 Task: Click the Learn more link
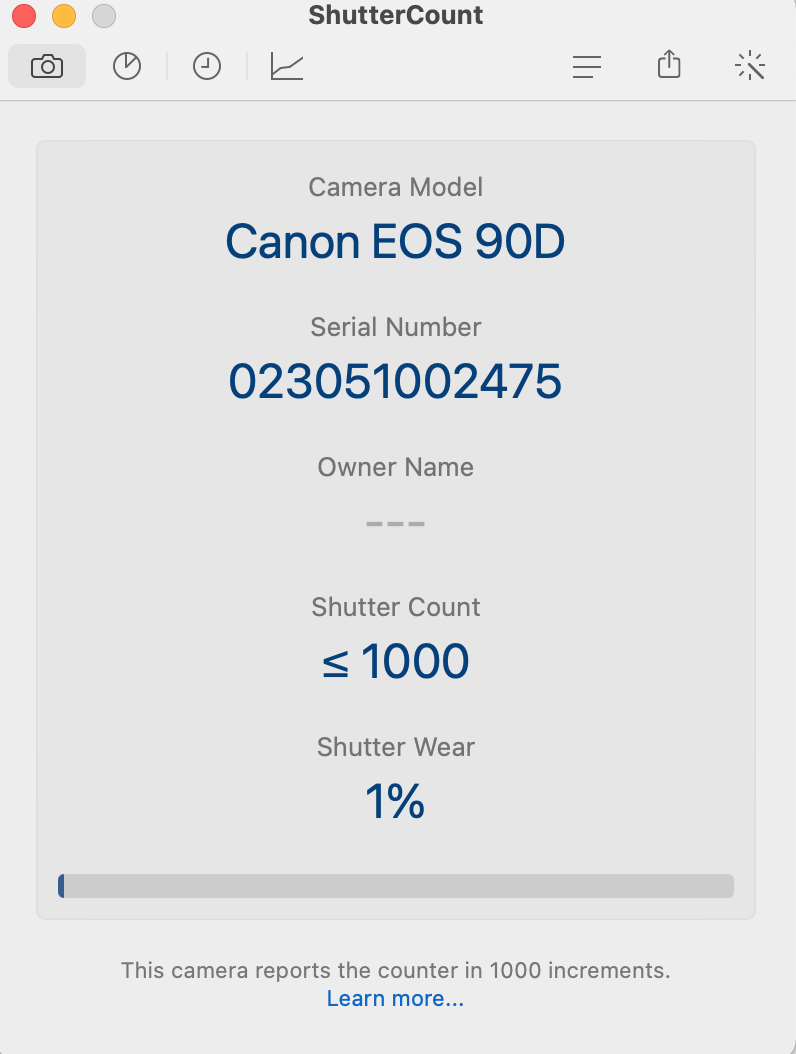pos(395,998)
